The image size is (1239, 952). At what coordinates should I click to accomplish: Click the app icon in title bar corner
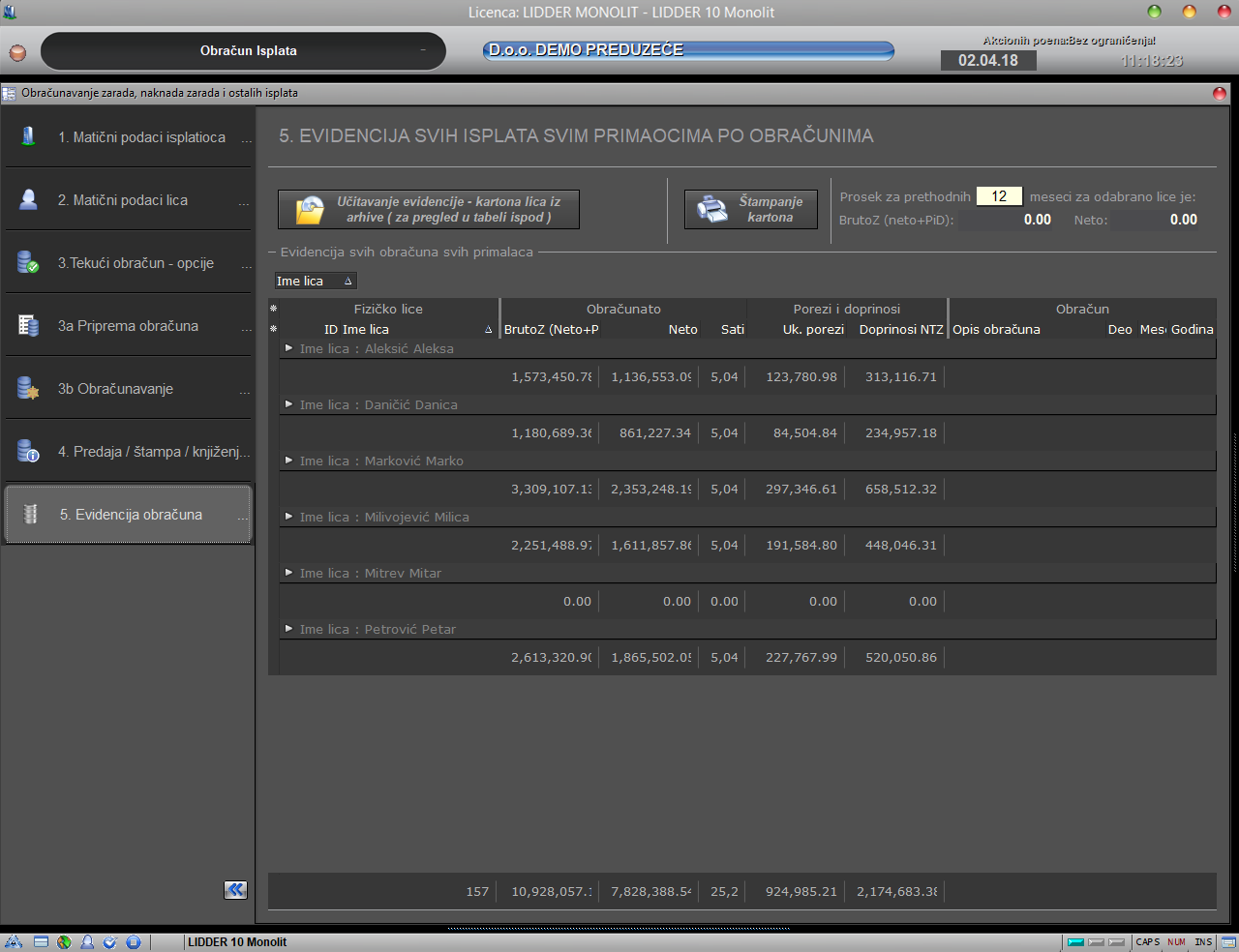(10, 12)
